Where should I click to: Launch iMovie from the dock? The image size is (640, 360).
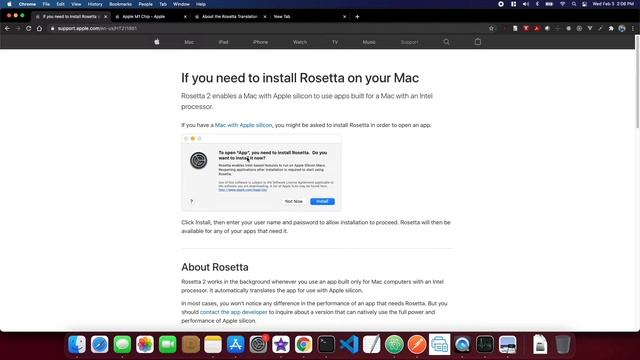click(x=281, y=344)
